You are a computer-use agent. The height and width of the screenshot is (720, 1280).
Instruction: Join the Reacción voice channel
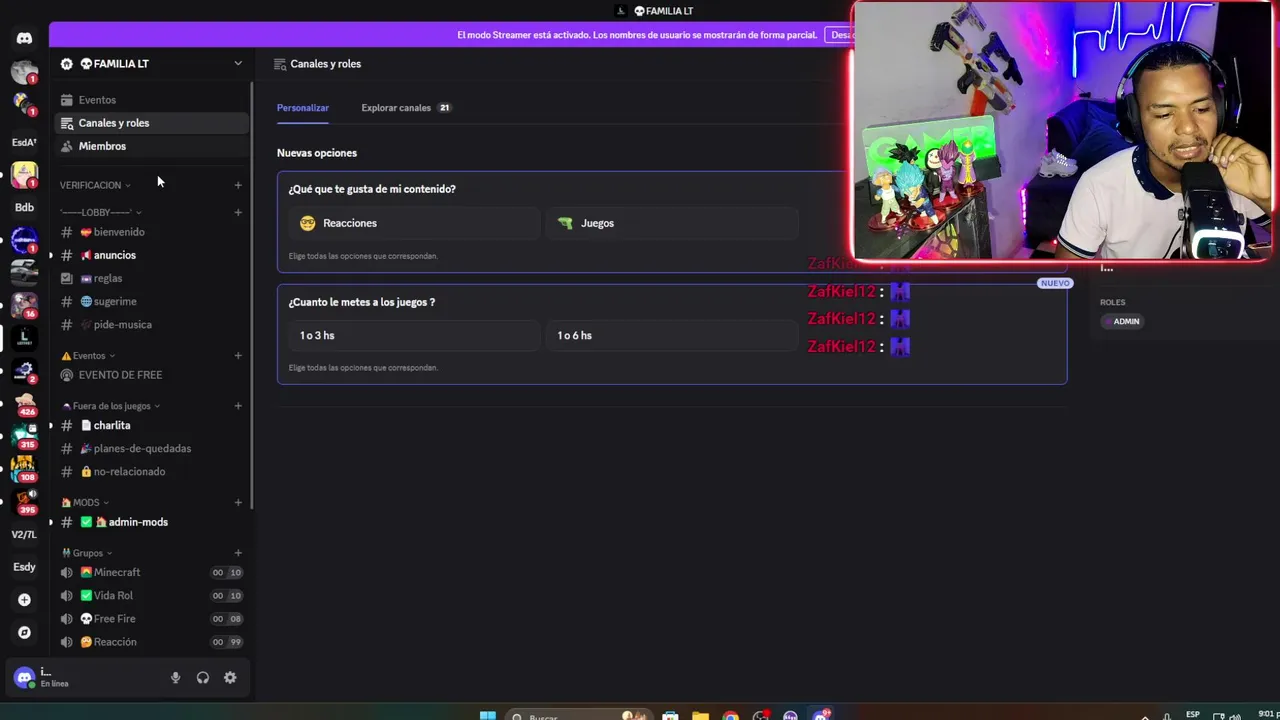(150, 642)
